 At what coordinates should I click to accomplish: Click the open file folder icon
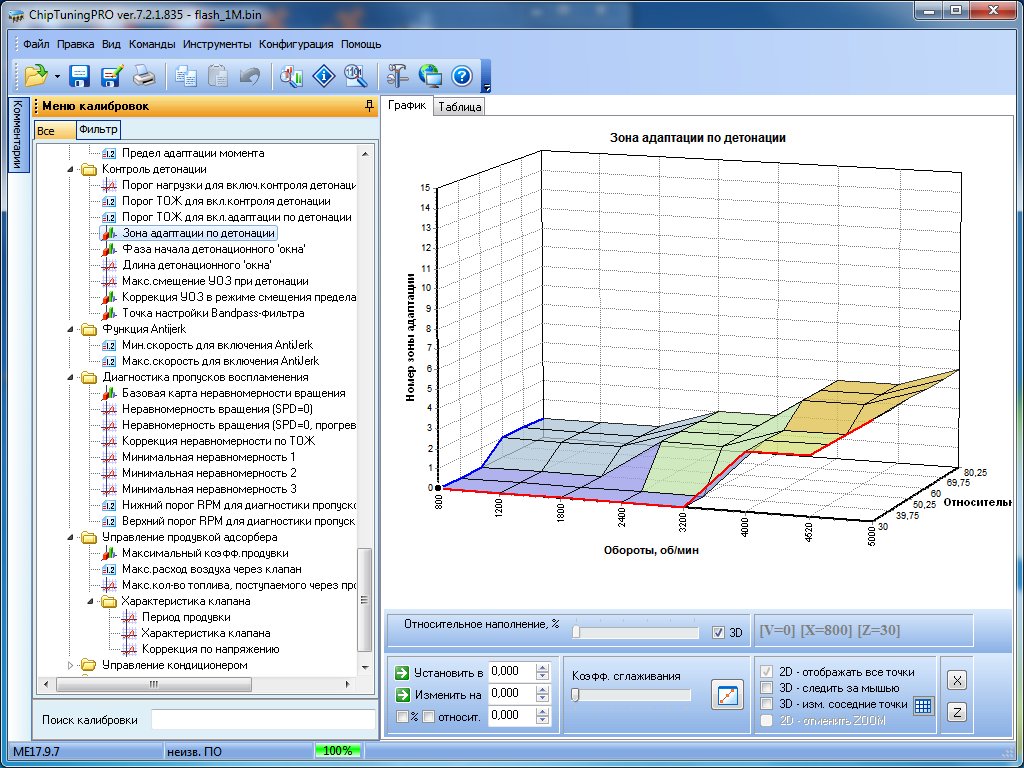tap(36, 75)
